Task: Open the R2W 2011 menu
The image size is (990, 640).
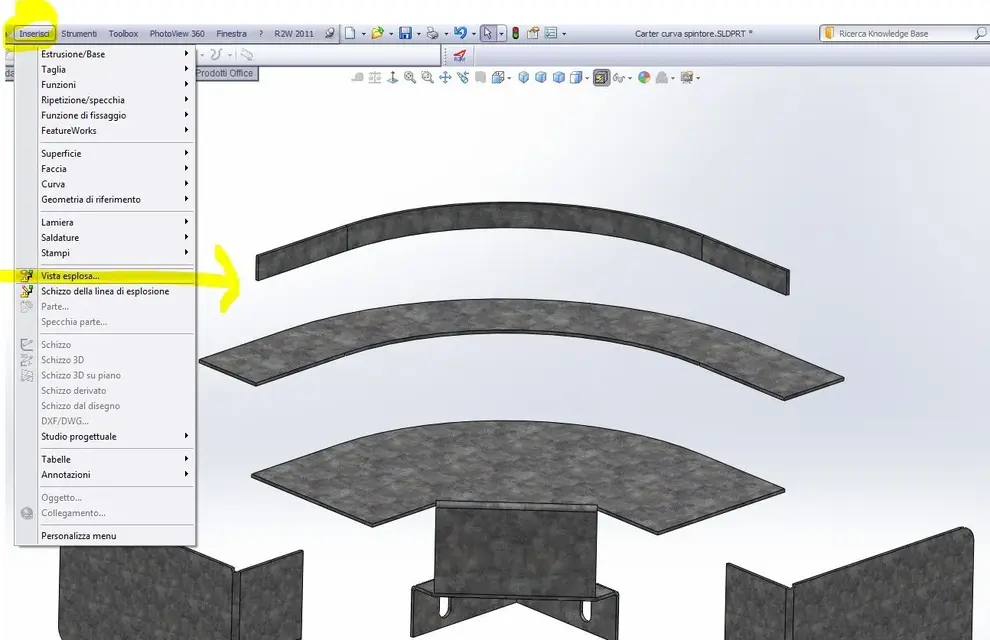Action: click(x=294, y=33)
